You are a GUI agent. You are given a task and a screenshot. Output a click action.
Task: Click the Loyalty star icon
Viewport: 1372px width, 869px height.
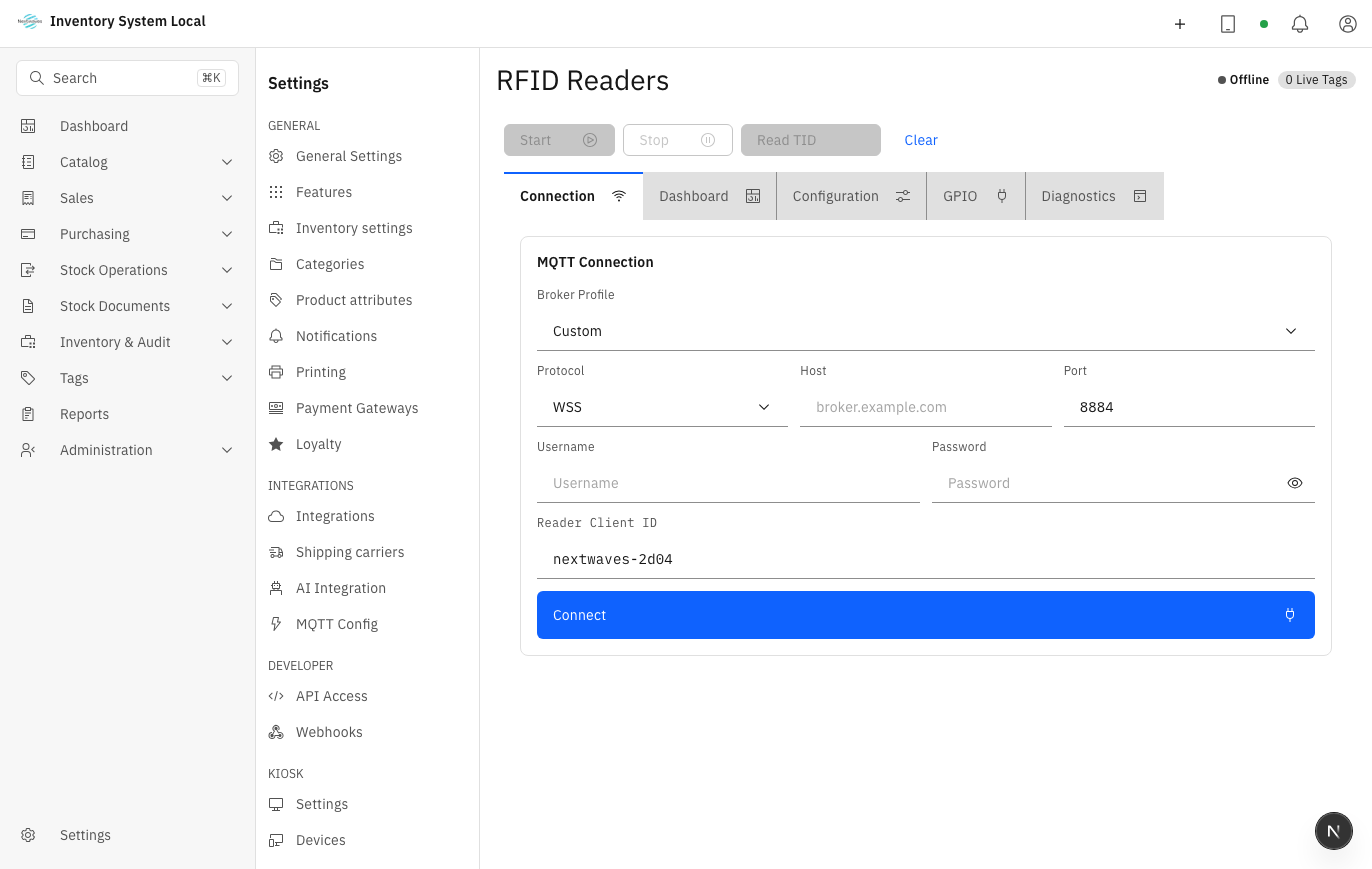[276, 444]
